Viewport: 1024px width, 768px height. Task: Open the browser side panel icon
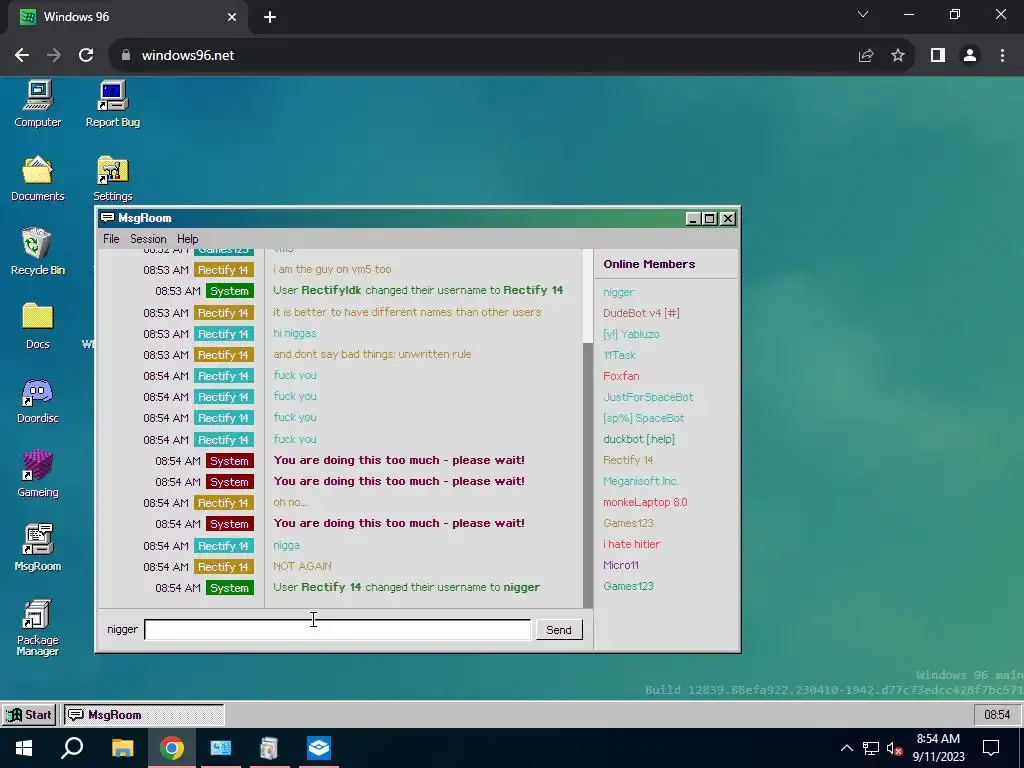(938, 56)
